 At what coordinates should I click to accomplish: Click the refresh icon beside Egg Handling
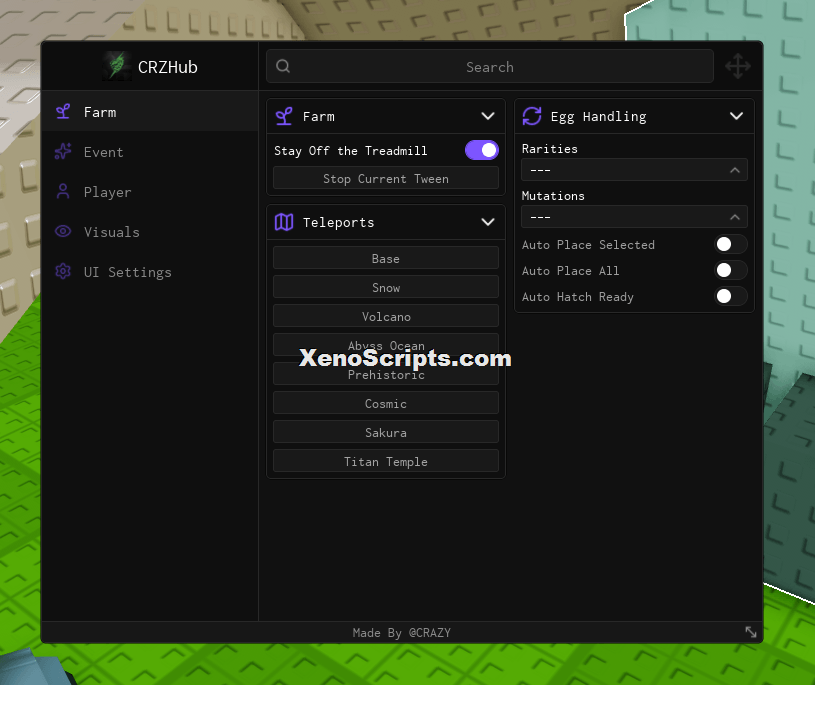click(532, 116)
